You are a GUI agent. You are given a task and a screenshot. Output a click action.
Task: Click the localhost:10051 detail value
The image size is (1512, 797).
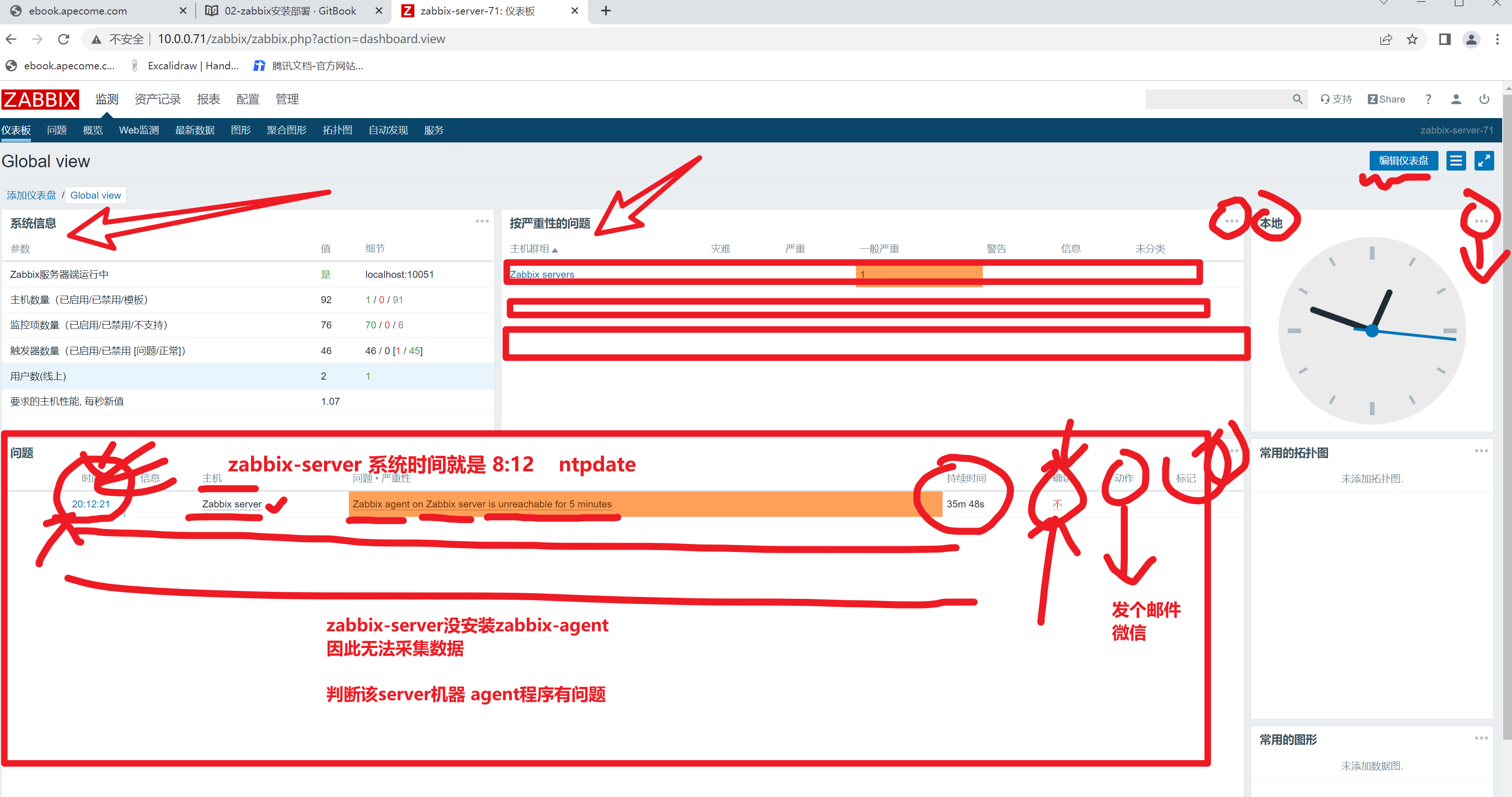click(399, 274)
